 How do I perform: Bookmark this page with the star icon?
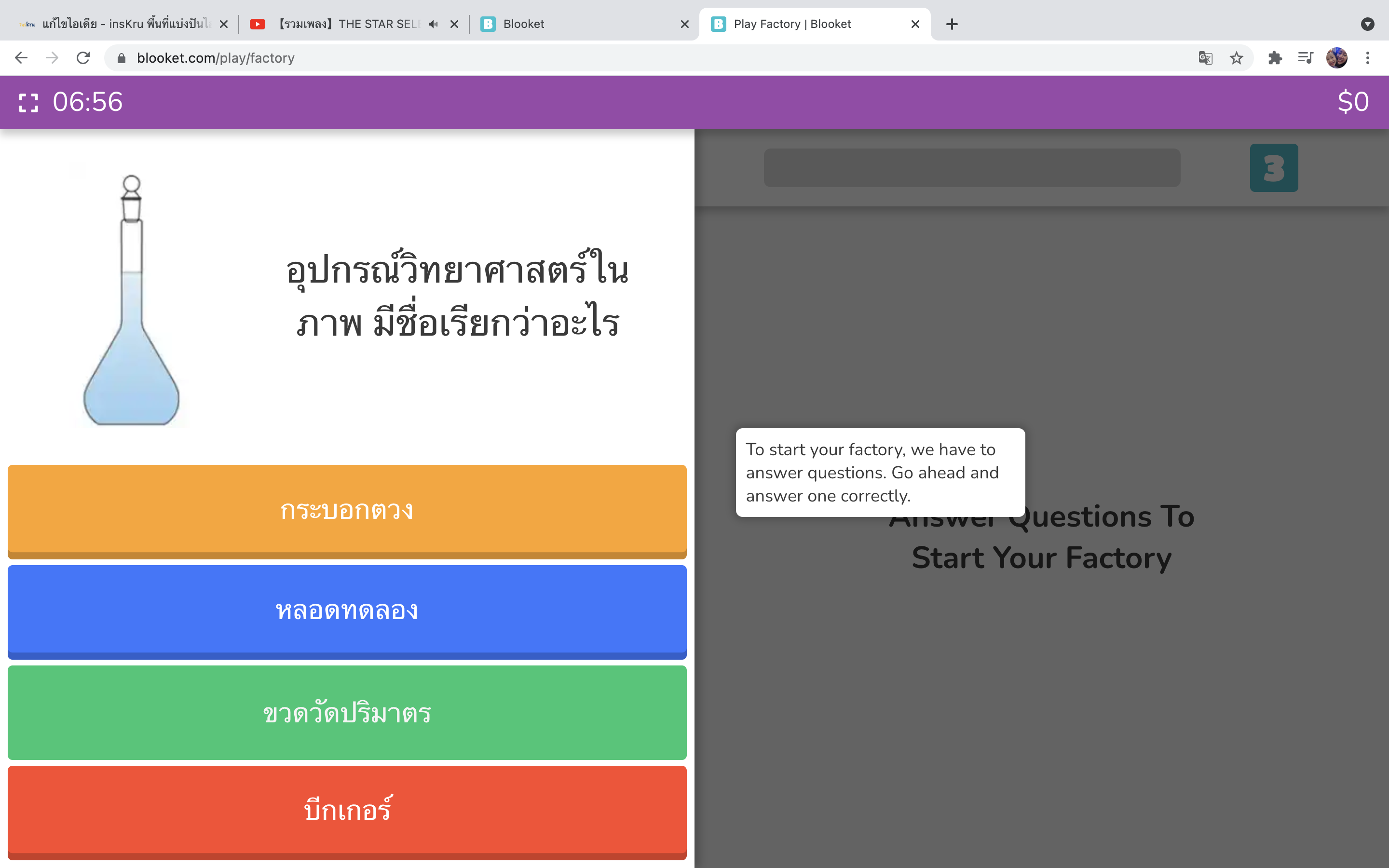click(1235, 57)
